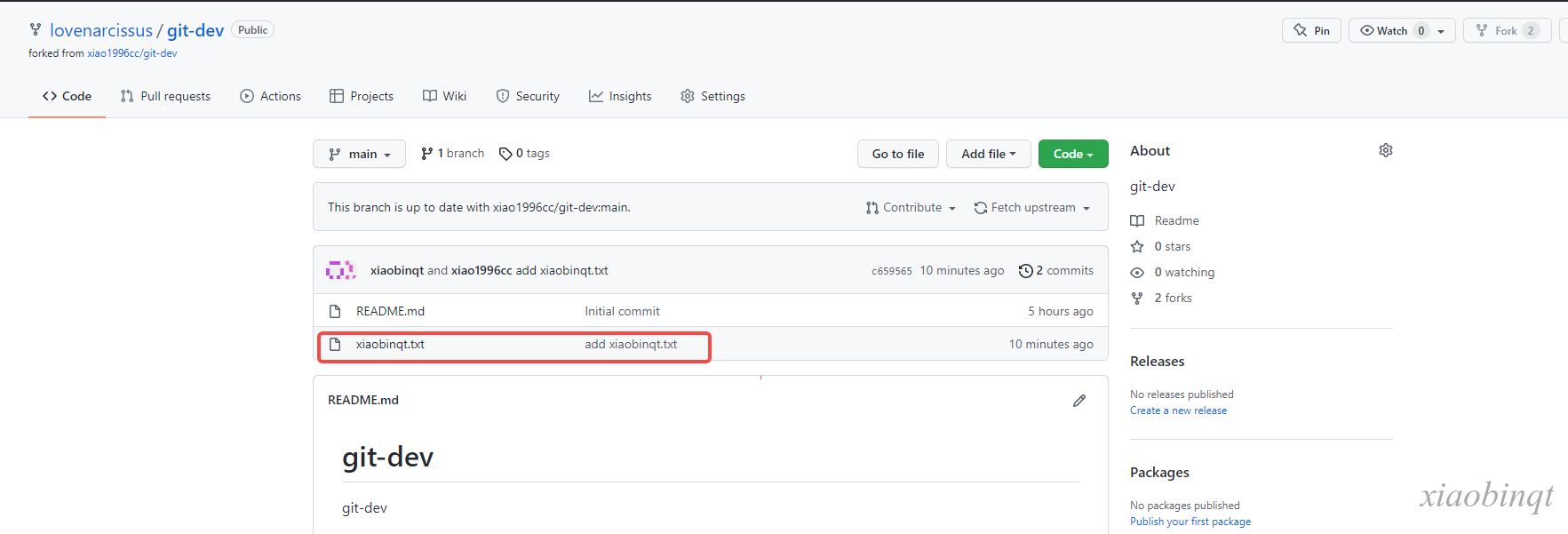1568x534 pixels.
Task: View the Initial commit message
Action: coord(622,311)
